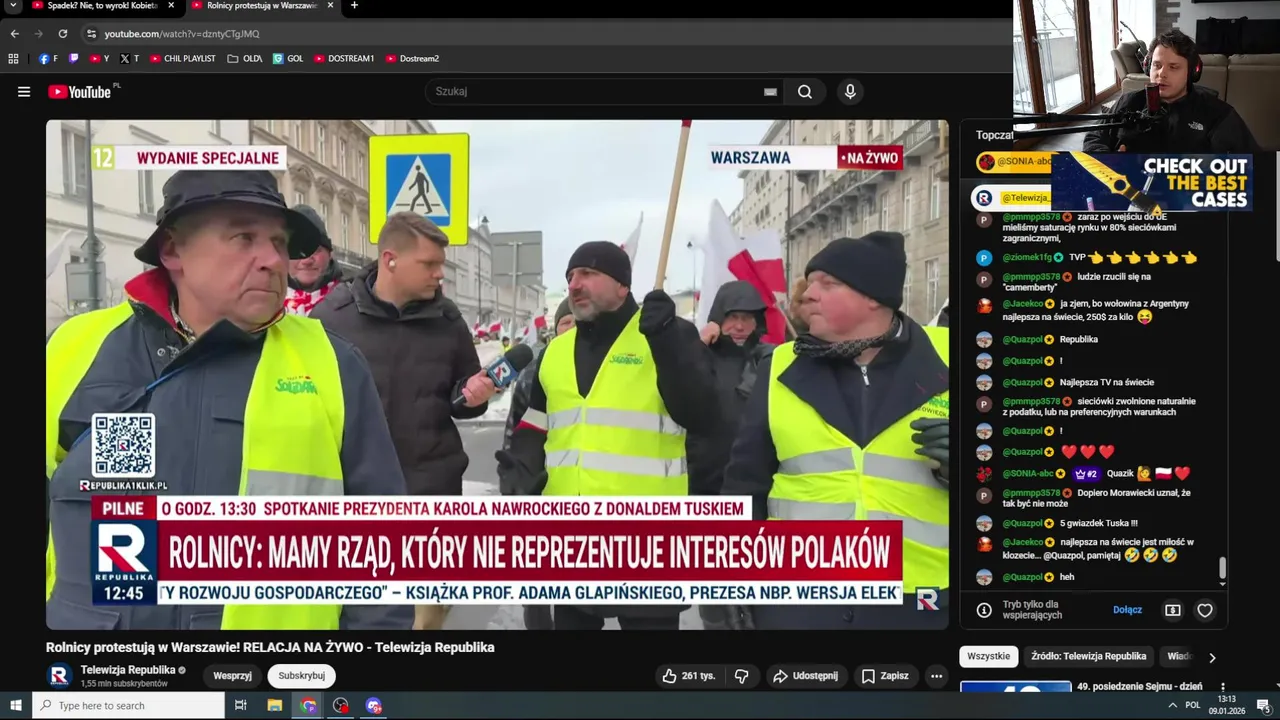
Task: Click chat message 'Najlepsza TV na świecie'
Action: point(1107,383)
